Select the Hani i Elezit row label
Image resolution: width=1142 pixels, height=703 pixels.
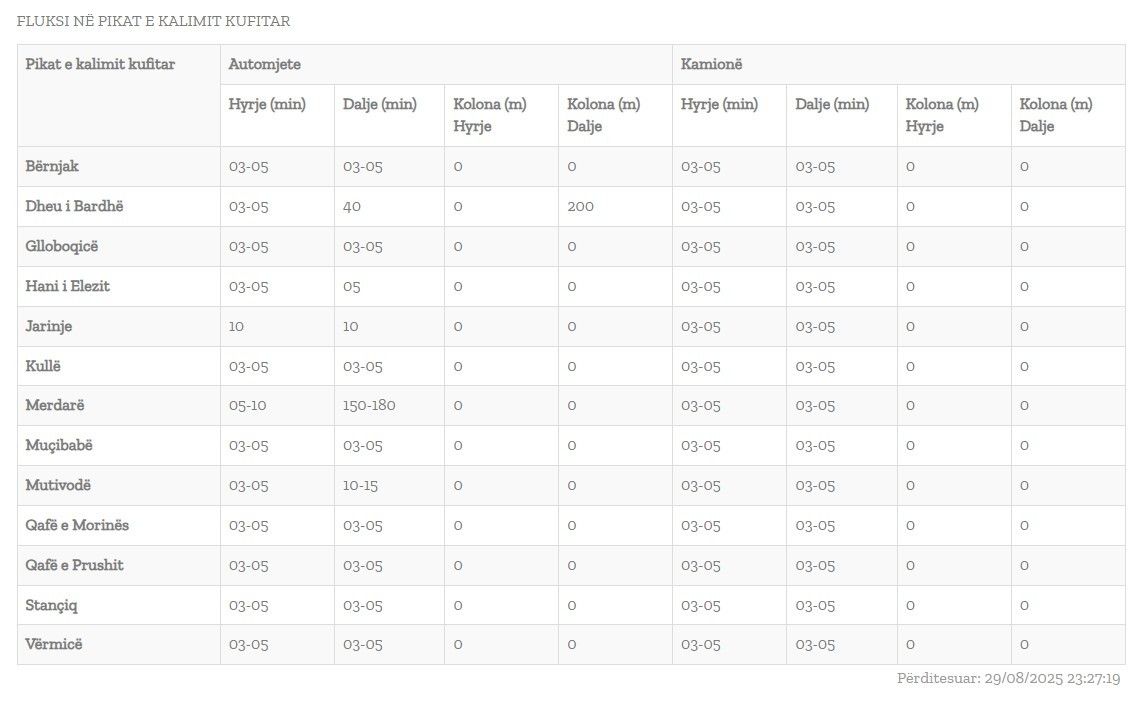[x=68, y=286]
